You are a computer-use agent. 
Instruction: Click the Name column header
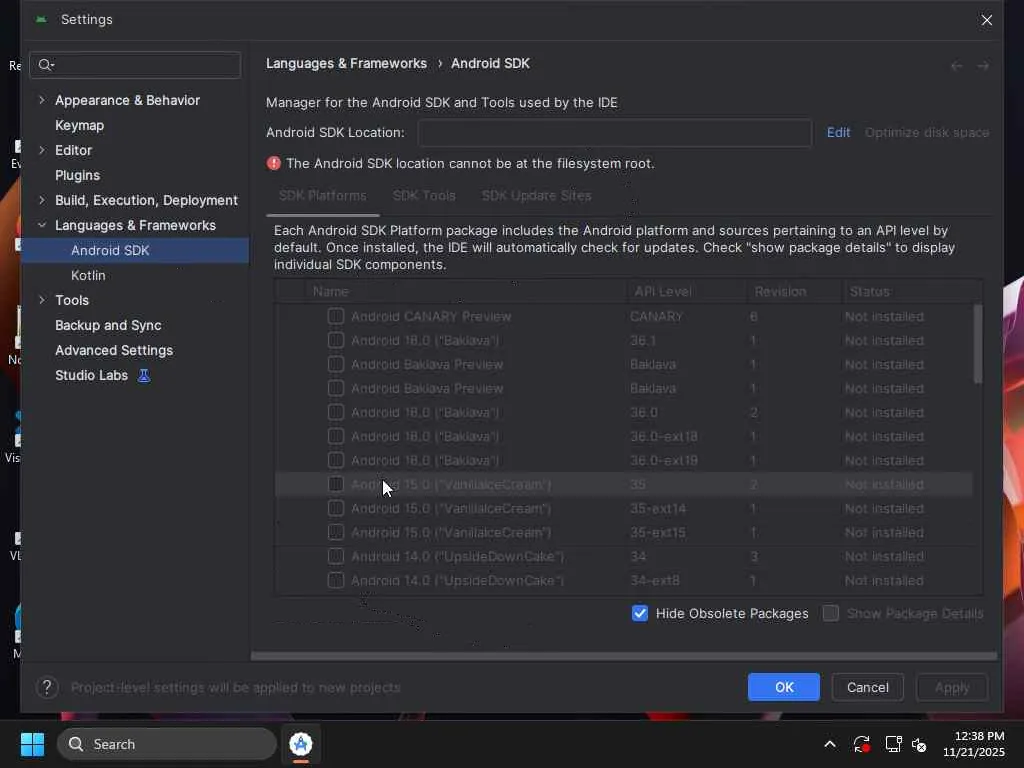(x=466, y=291)
